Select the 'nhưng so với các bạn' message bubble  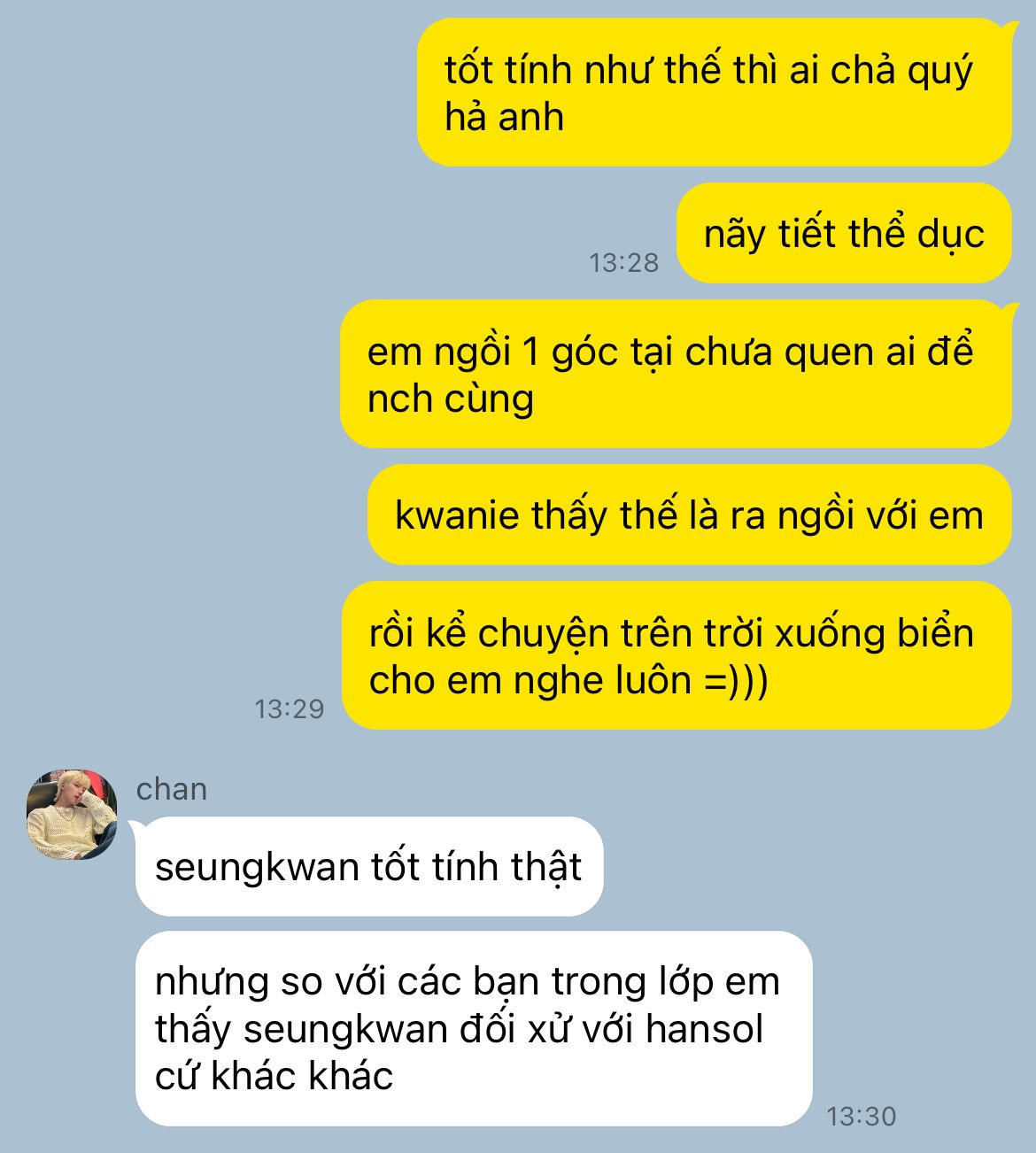coord(474,1028)
